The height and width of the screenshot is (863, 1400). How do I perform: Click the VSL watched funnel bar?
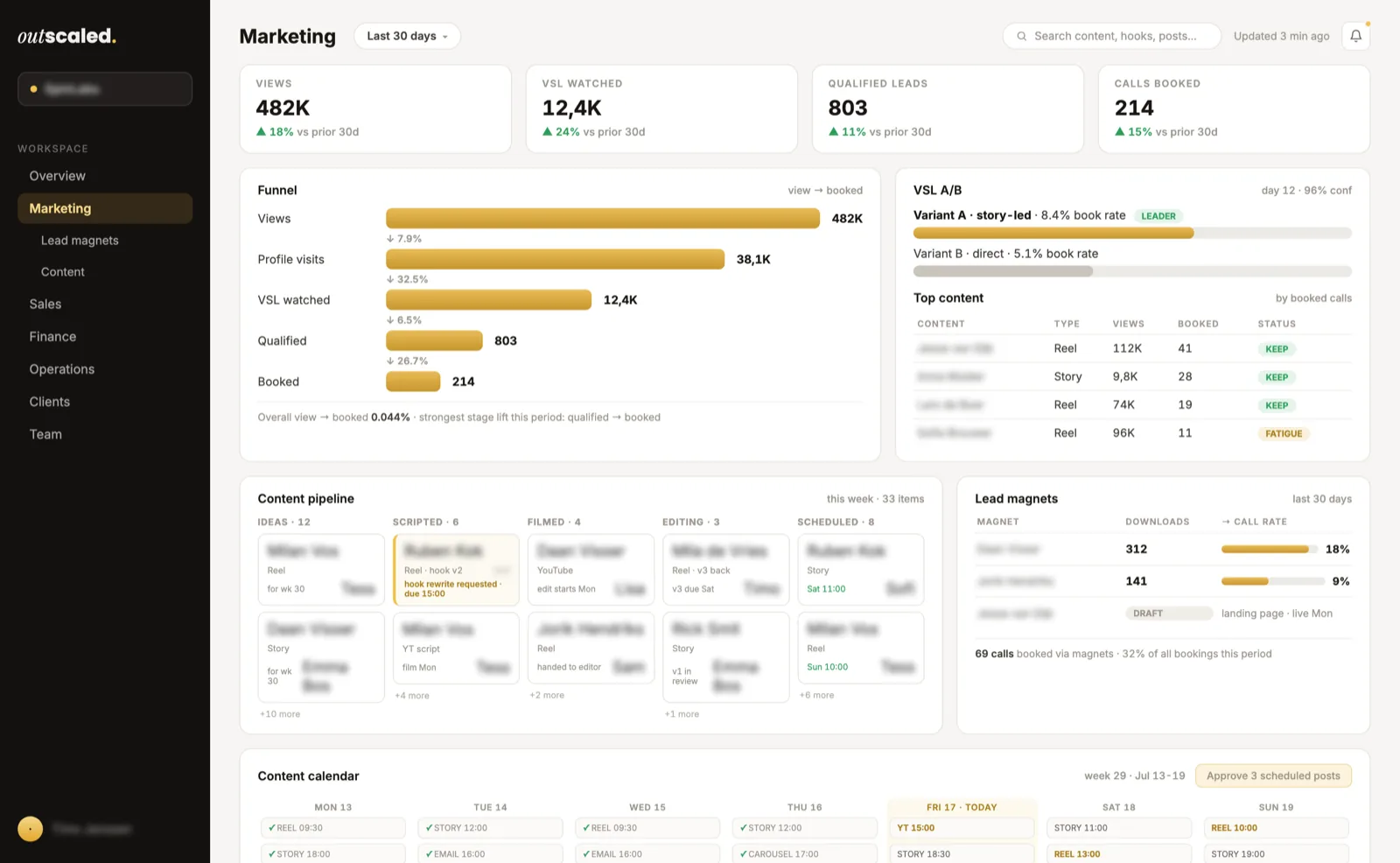pyautogui.click(x=488, y=299)
